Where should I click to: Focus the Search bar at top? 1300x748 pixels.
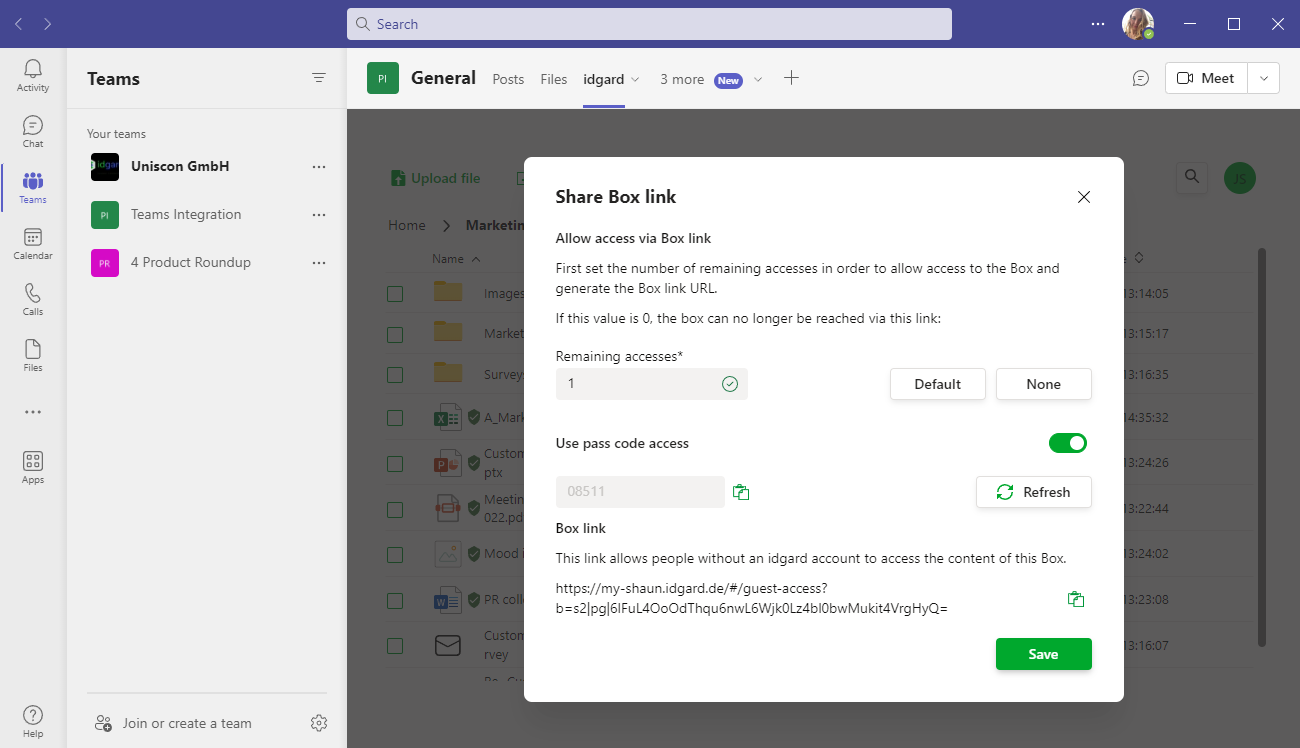pos(649,24)
